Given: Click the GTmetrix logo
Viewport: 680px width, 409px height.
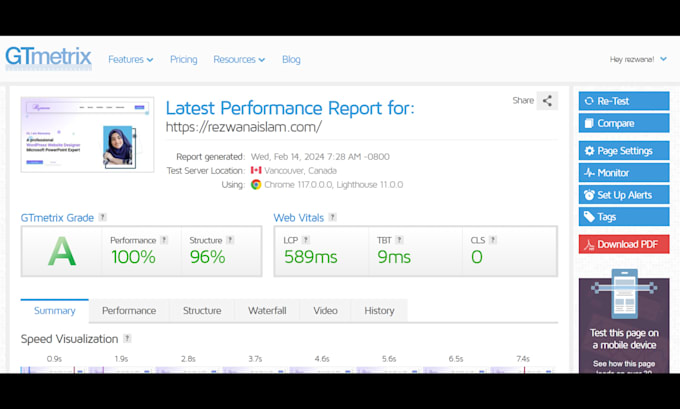Looking at the screenshot, I should point(48,59).
